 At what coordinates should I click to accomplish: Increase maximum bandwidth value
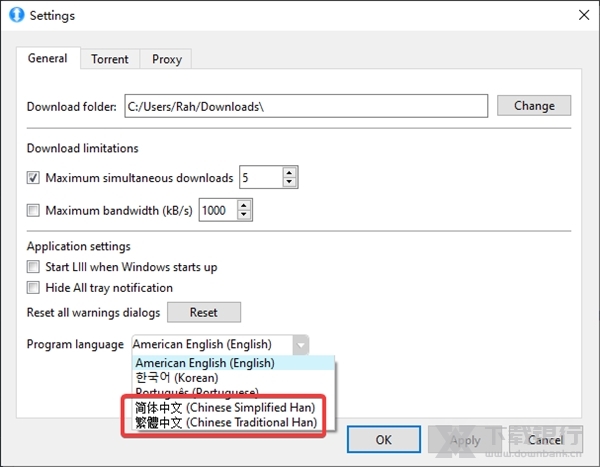point(244,205)
